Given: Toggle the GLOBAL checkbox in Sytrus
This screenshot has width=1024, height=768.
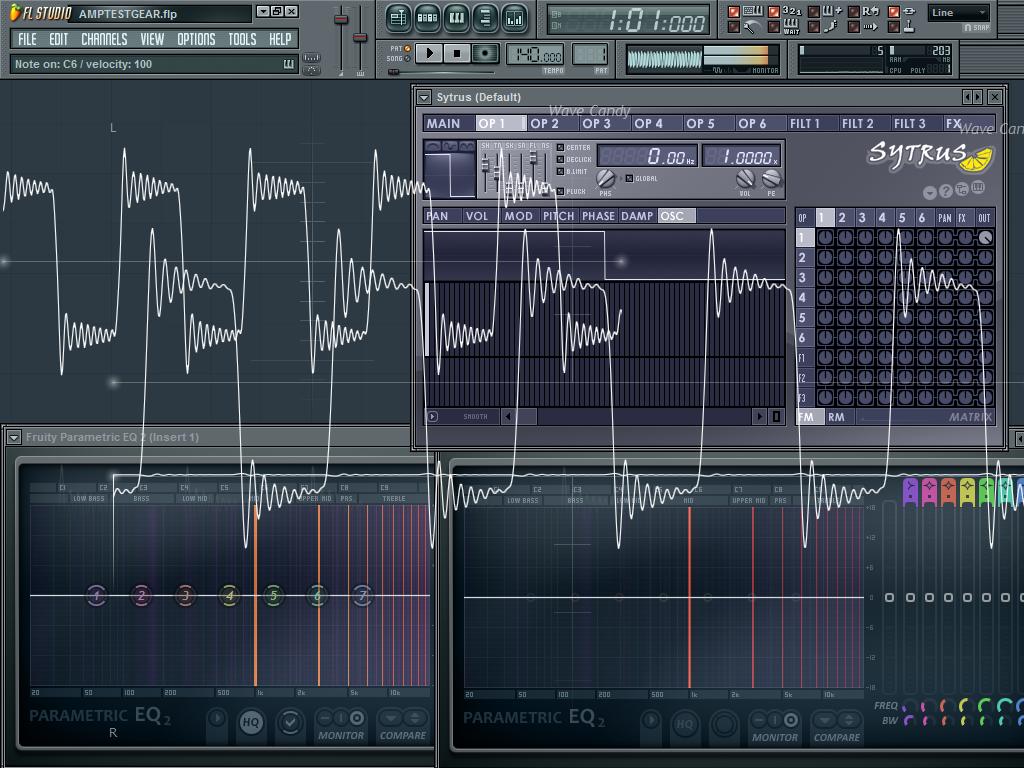Looking at the screenshot, I should (630, 178).
